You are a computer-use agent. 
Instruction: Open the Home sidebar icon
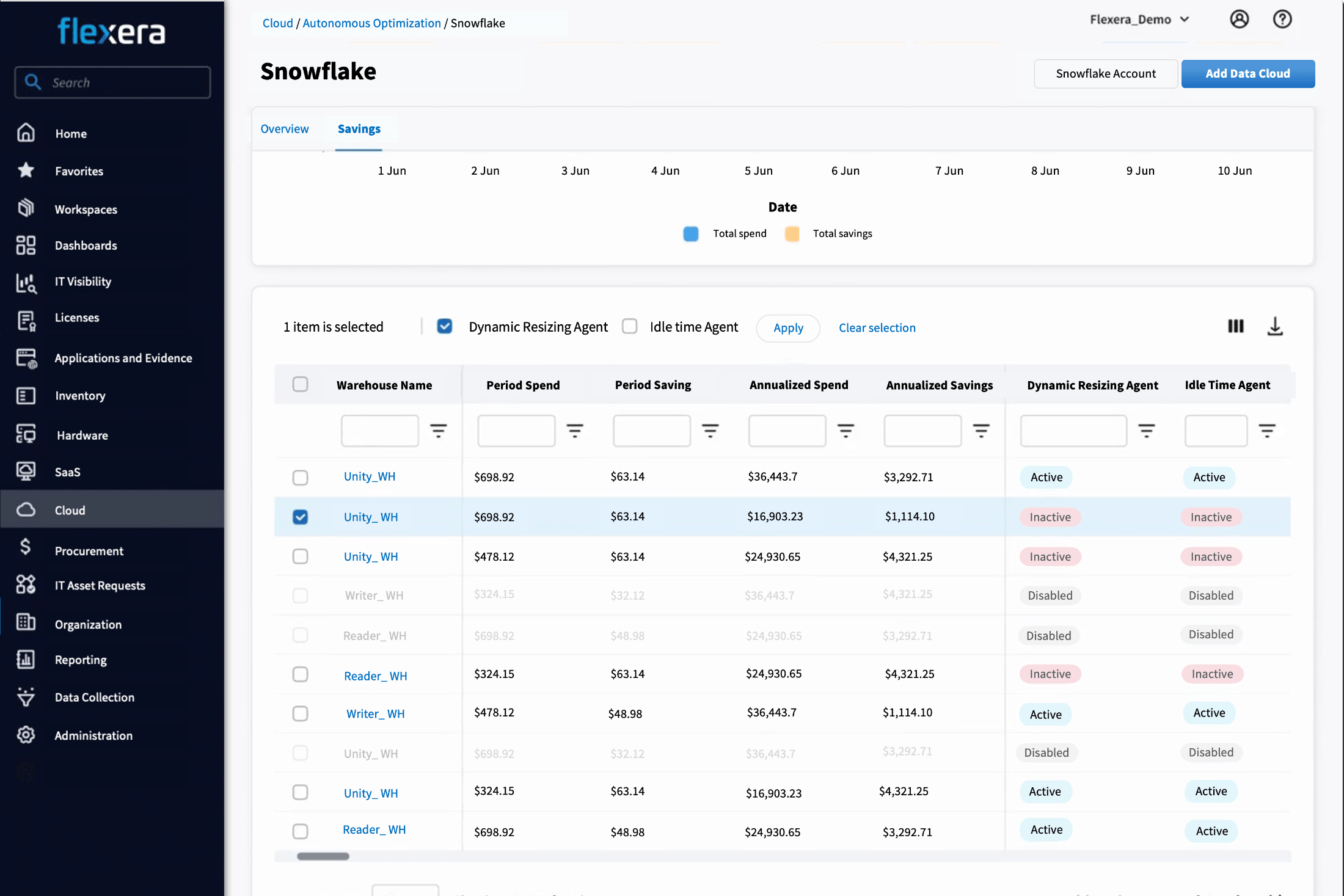(x=26, y=133)
